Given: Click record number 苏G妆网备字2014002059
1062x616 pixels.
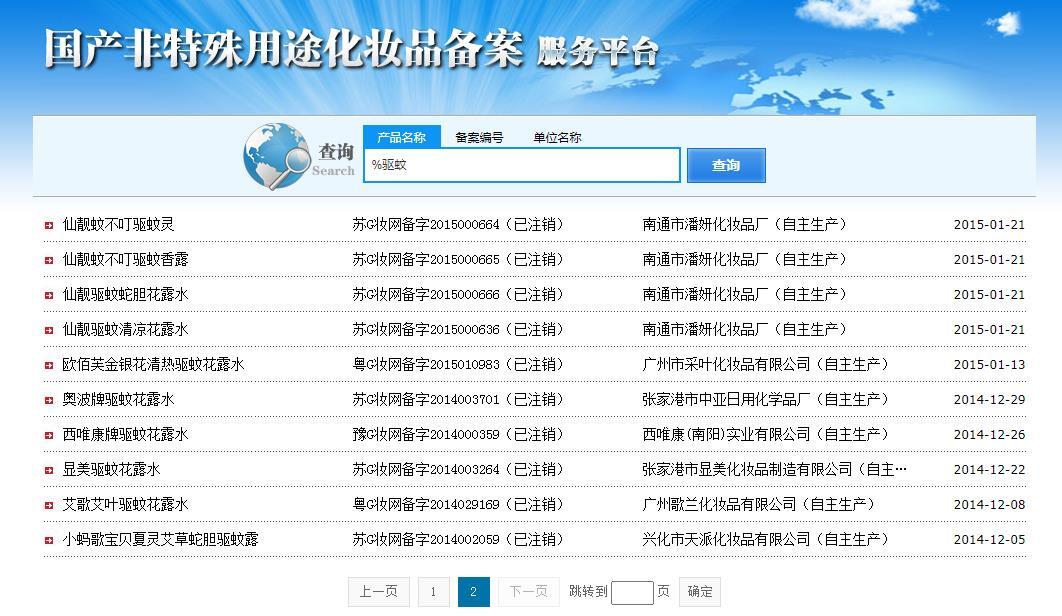Looking at the screenshot, I should pyautogui.click(x=426, y=540).
